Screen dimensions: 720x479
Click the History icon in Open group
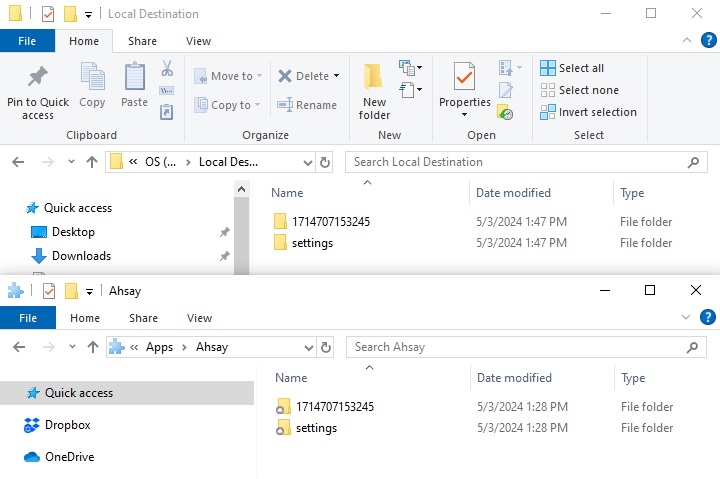pos(505,112)
